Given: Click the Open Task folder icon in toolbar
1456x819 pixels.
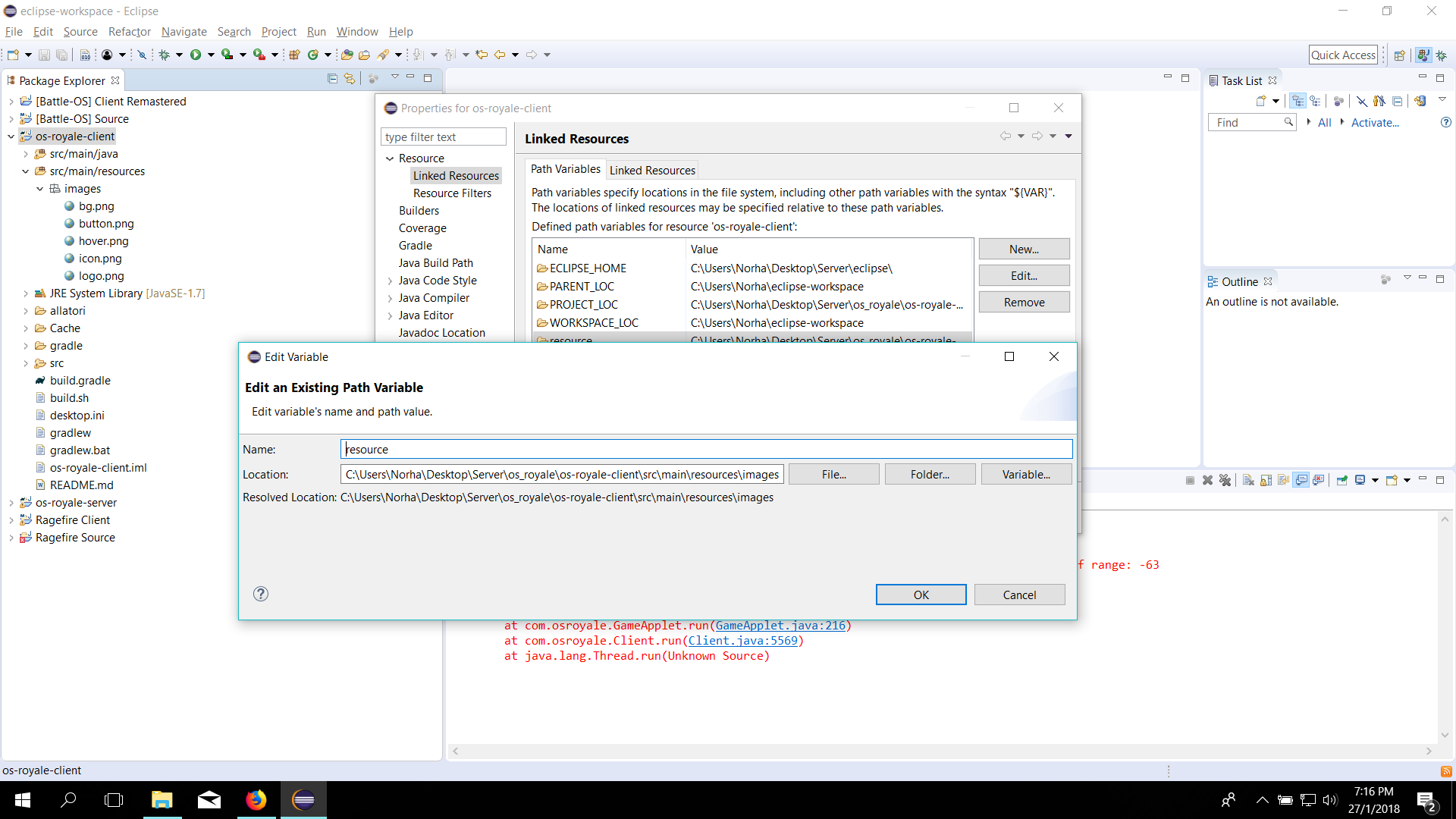Looking at the screenshot, I should [x=365, y=55].
